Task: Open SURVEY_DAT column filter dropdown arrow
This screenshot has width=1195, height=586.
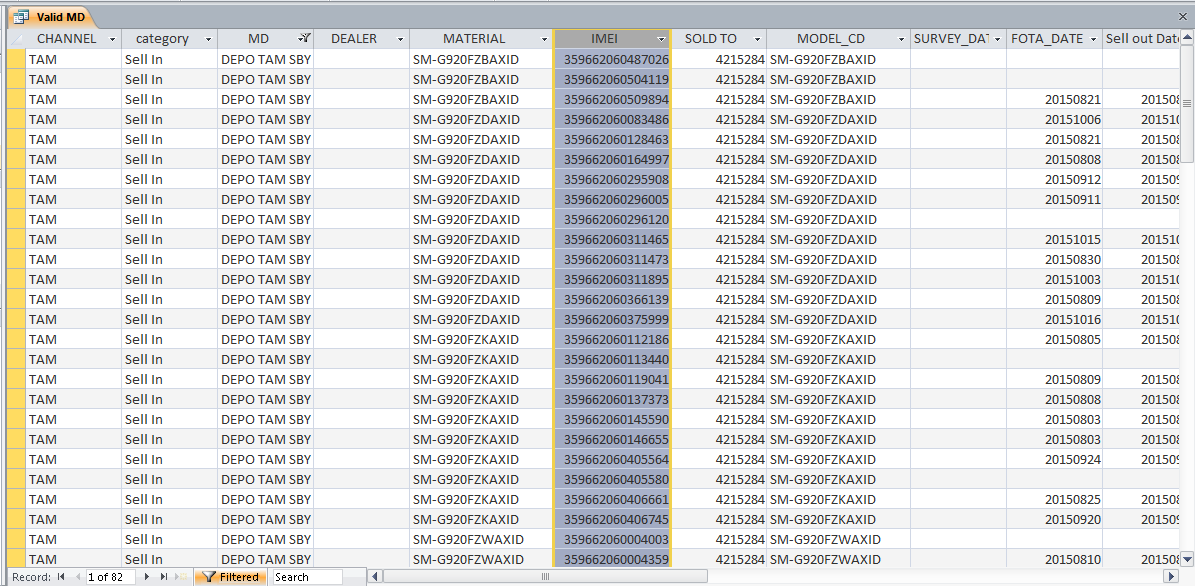Action: 998,39
